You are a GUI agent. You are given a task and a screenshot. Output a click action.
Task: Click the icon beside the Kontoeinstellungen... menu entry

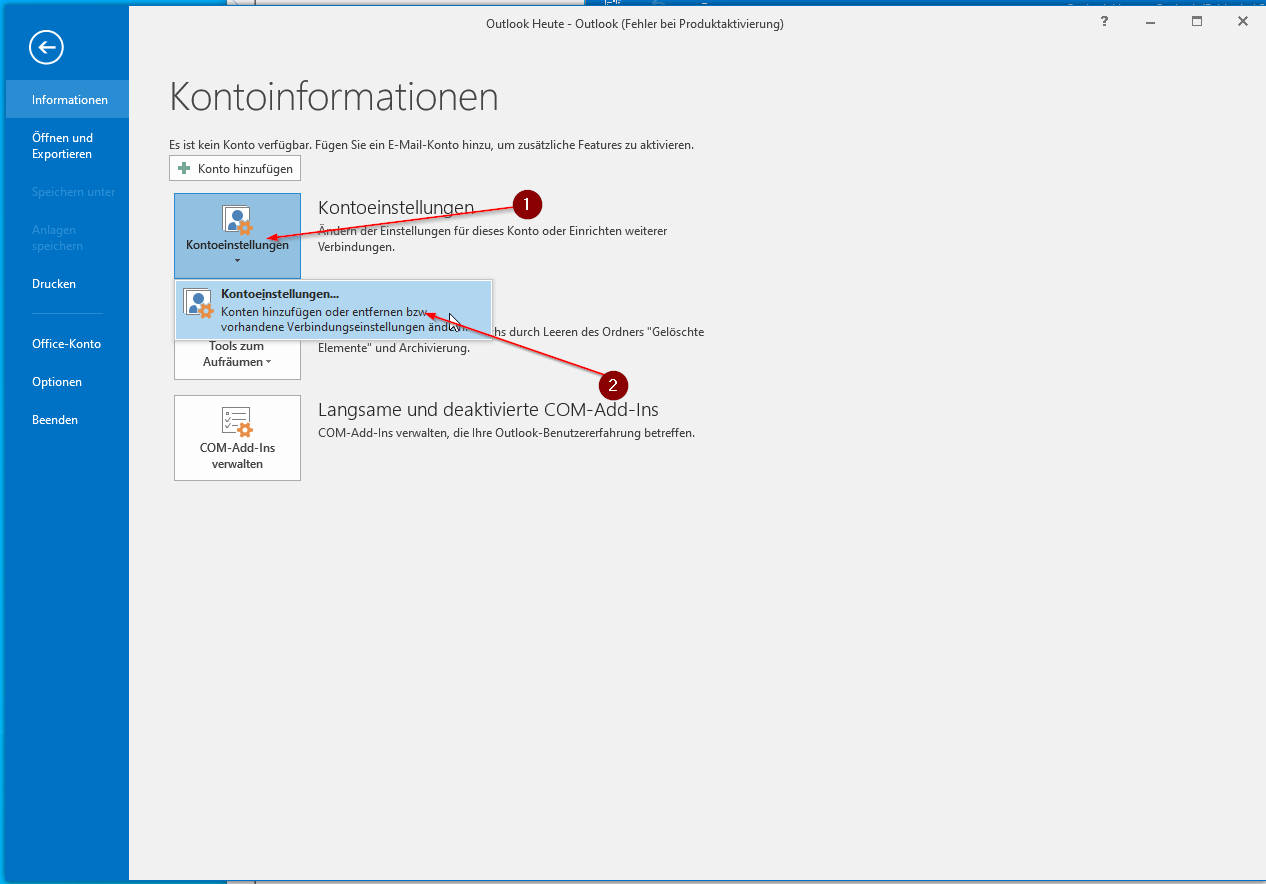pos(198,304)
